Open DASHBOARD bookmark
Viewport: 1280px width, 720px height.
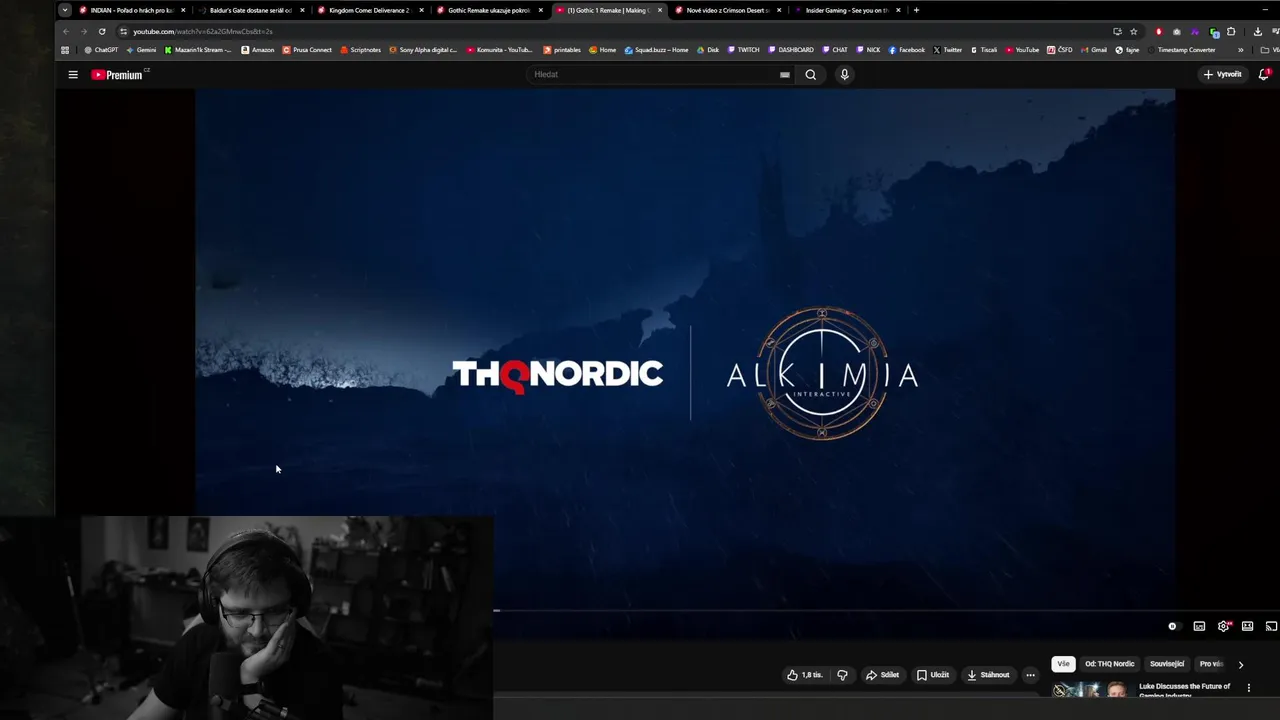tap(791, 50)
